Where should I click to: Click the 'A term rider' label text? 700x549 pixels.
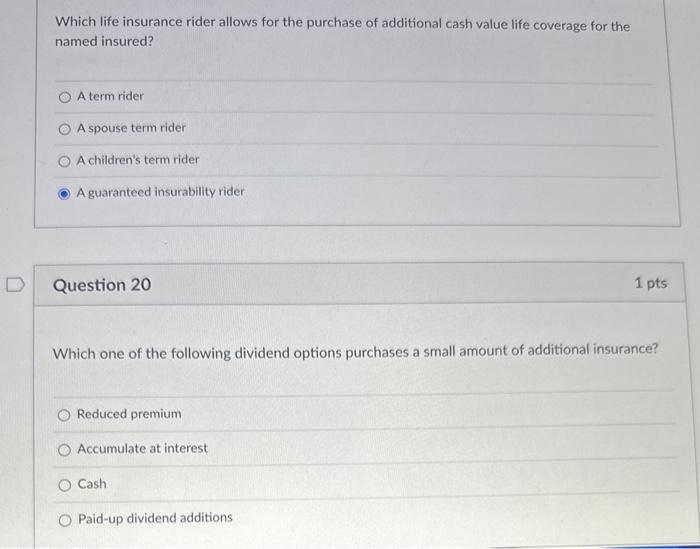pyautogui.click(x=110, y=96)
